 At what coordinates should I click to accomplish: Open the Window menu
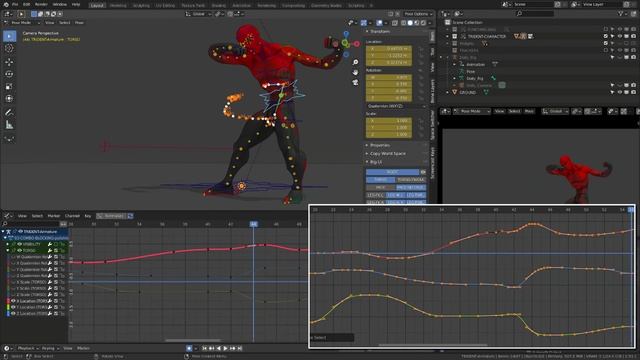coord(60,4)
